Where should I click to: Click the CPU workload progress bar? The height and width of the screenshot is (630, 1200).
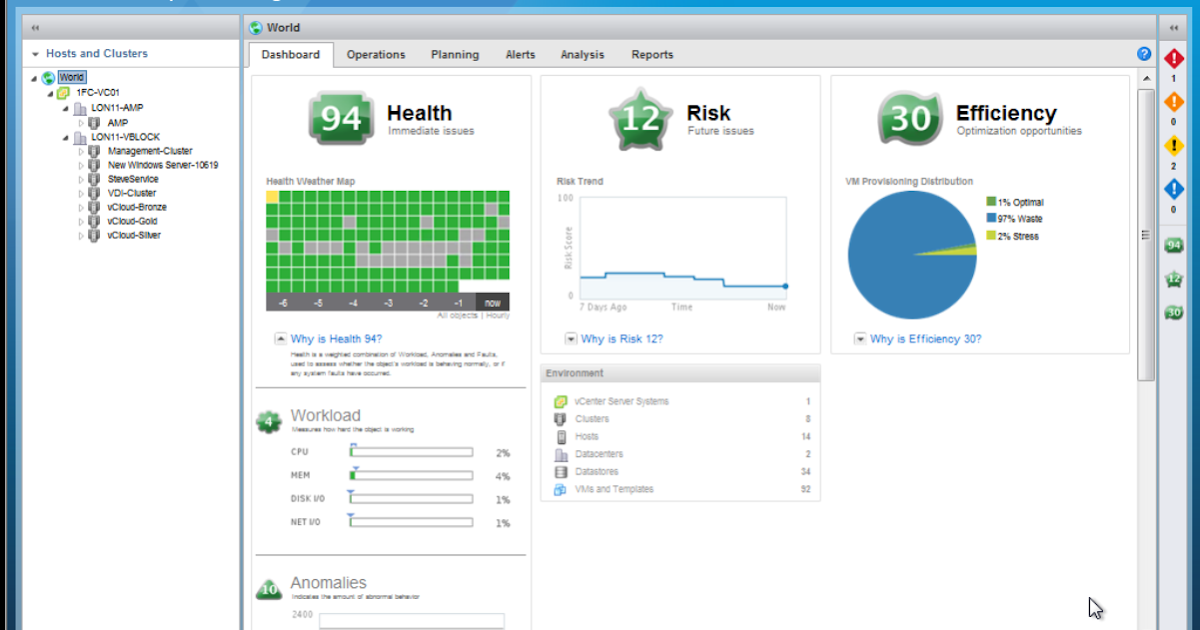click(x=411, y=451)
